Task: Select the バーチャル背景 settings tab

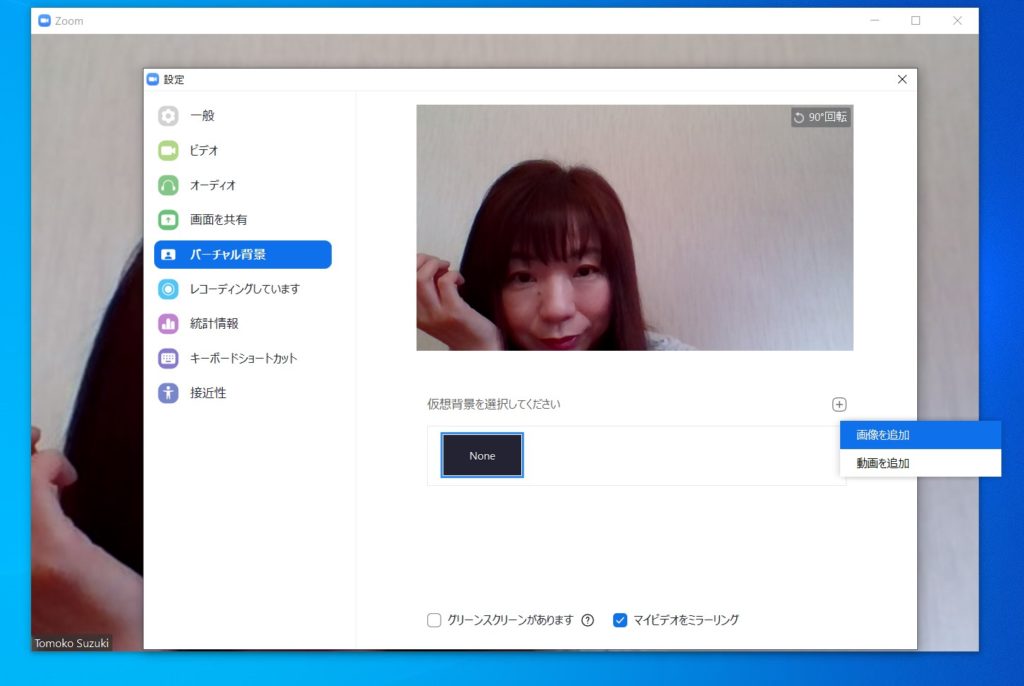Action: 243,254
